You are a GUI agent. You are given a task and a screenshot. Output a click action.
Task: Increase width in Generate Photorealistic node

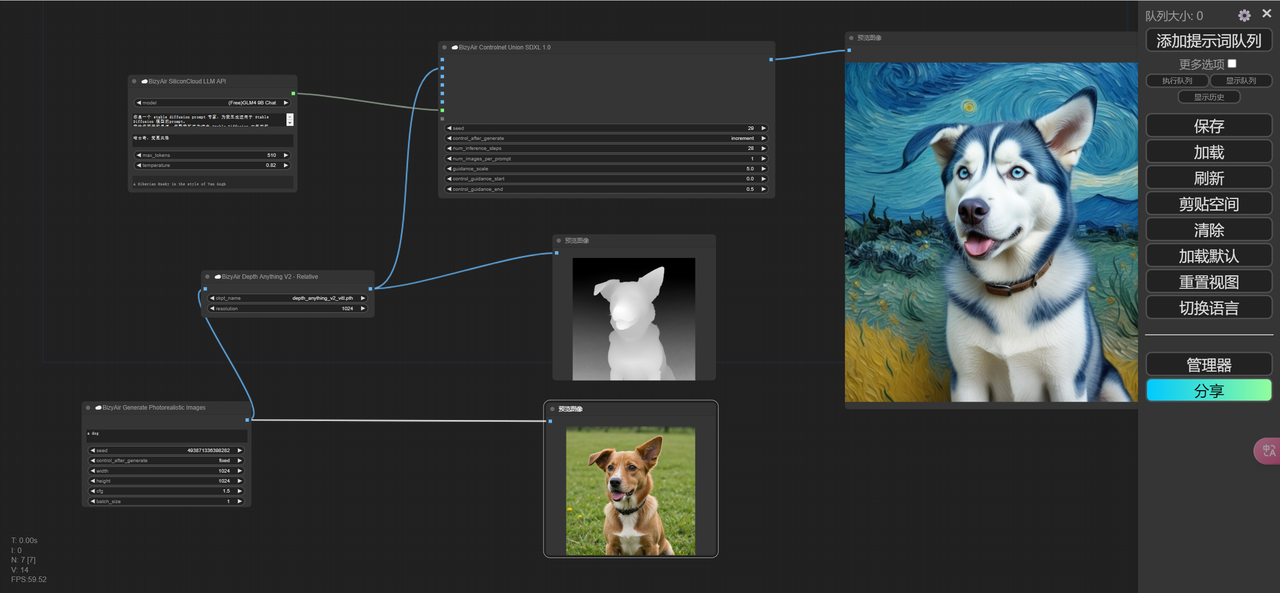pos(240,470)
